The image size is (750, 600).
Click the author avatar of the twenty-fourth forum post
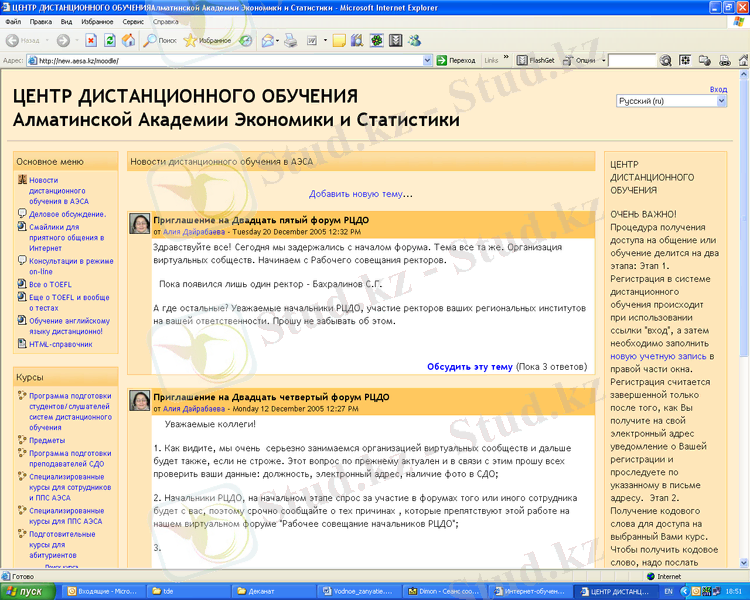pos(140,400)
